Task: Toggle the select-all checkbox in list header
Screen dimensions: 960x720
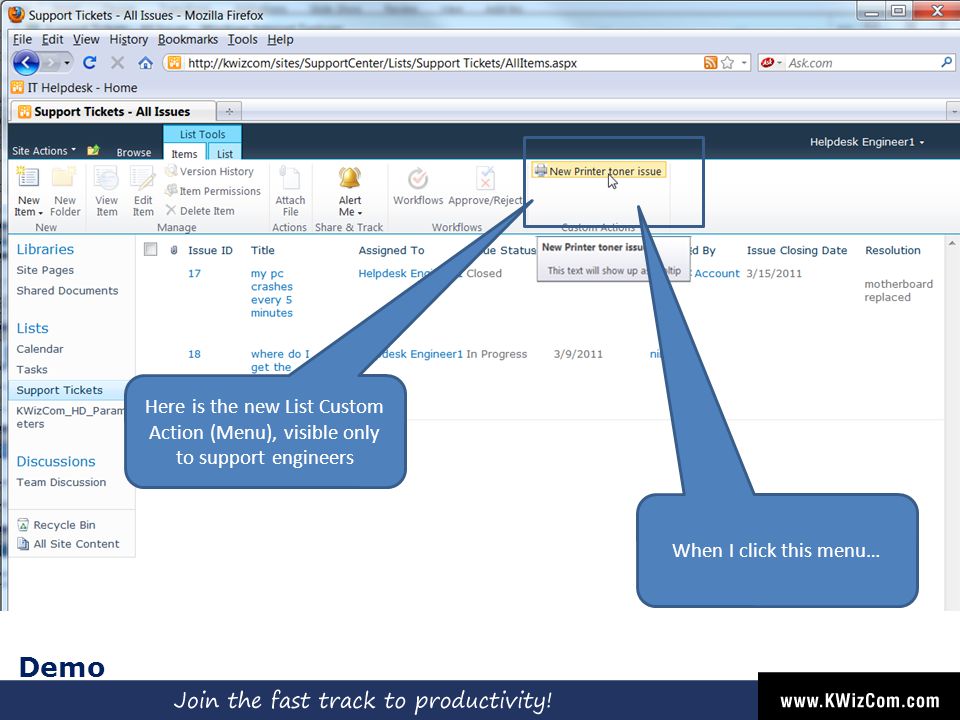Action: pos(151,249)
